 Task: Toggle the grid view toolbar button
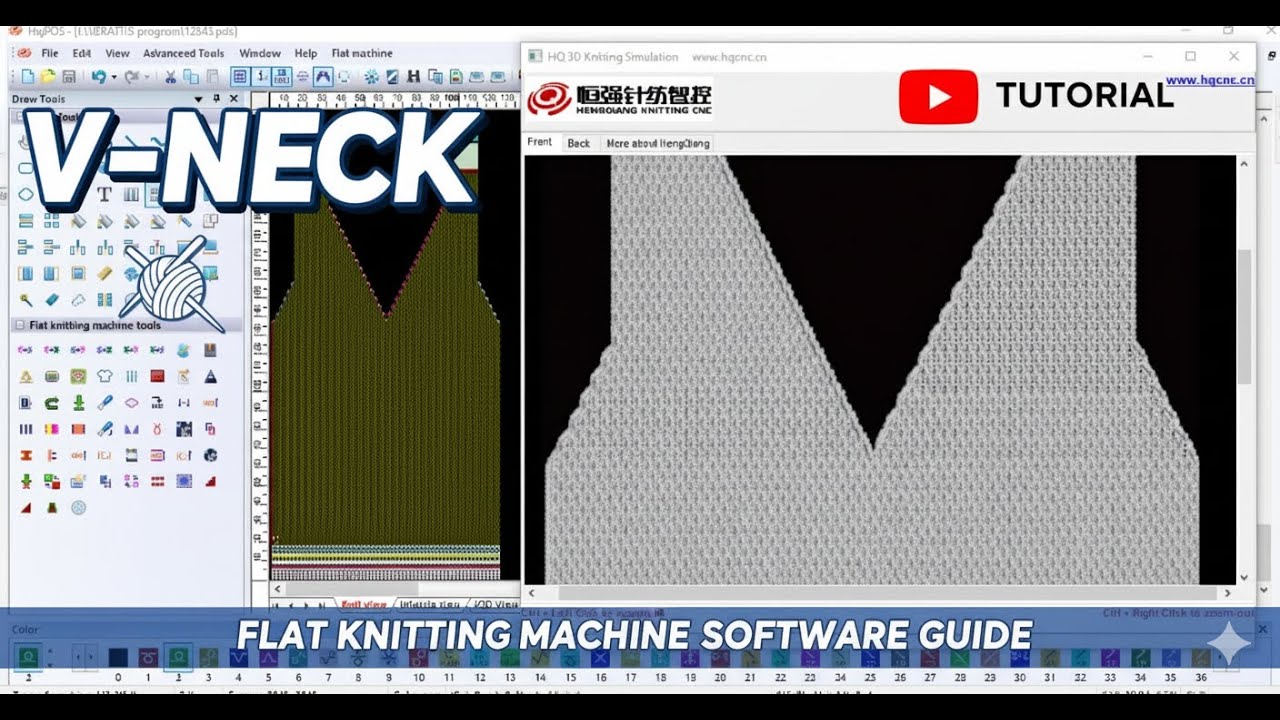pyautogui.click(x=240, y=77)
